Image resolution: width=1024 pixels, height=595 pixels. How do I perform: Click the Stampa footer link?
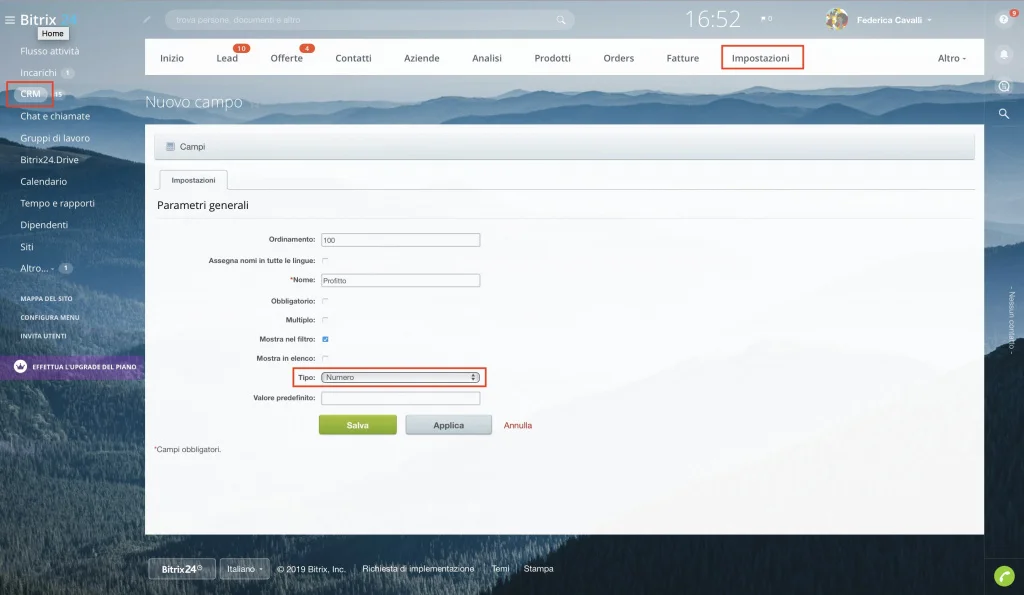[538, 569]
